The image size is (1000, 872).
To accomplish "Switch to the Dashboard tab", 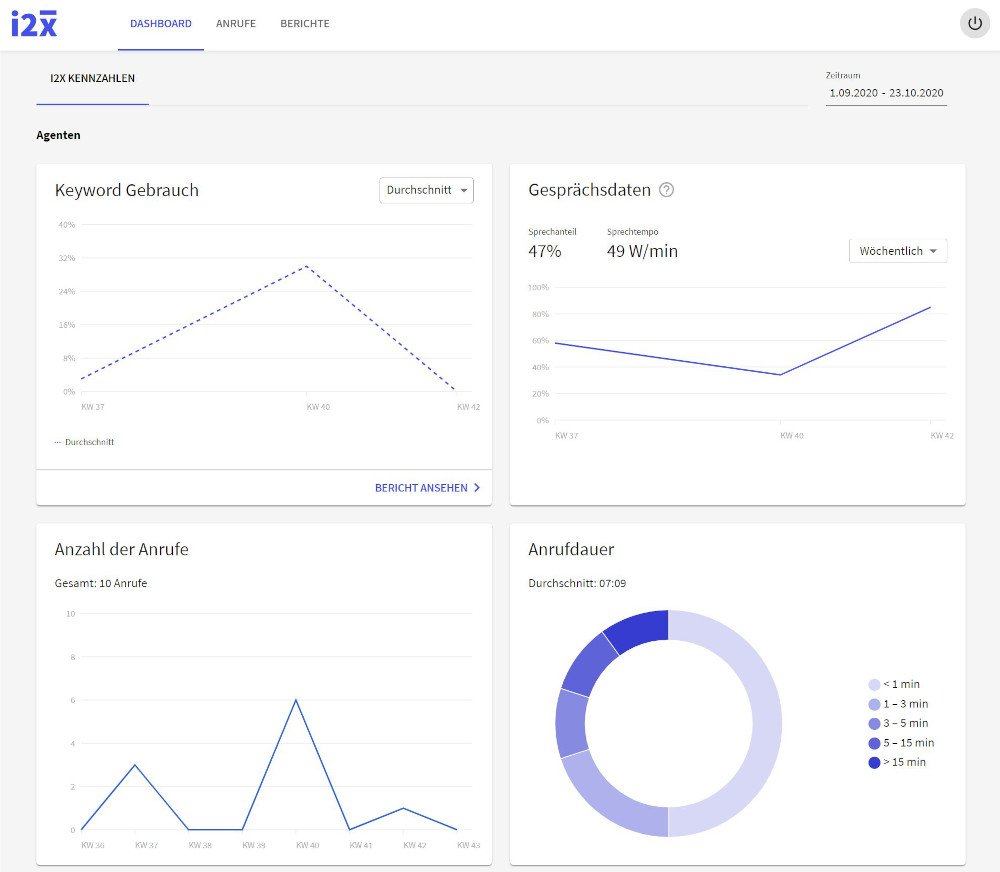I will point(161,24).
